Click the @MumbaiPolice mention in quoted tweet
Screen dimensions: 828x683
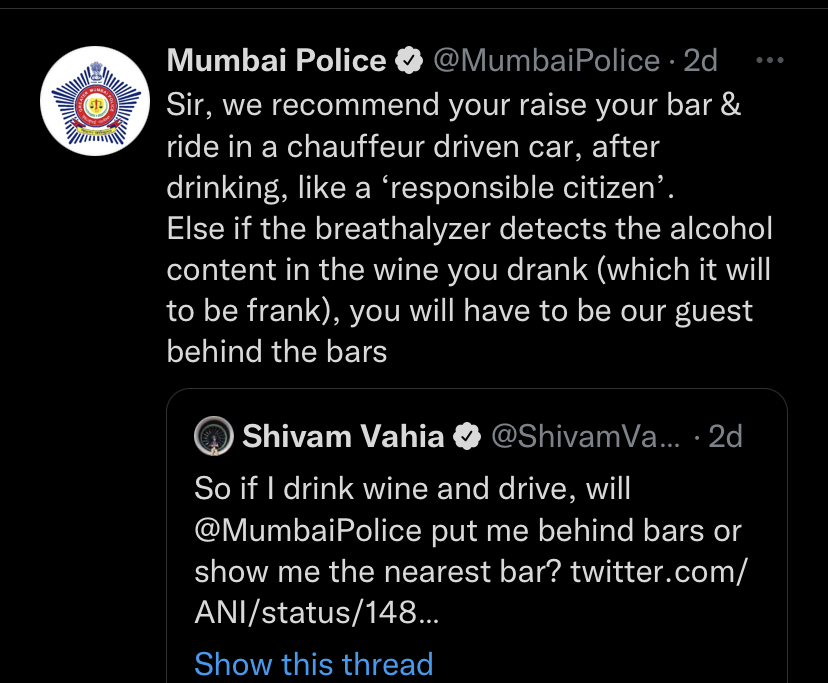[308, 529]
